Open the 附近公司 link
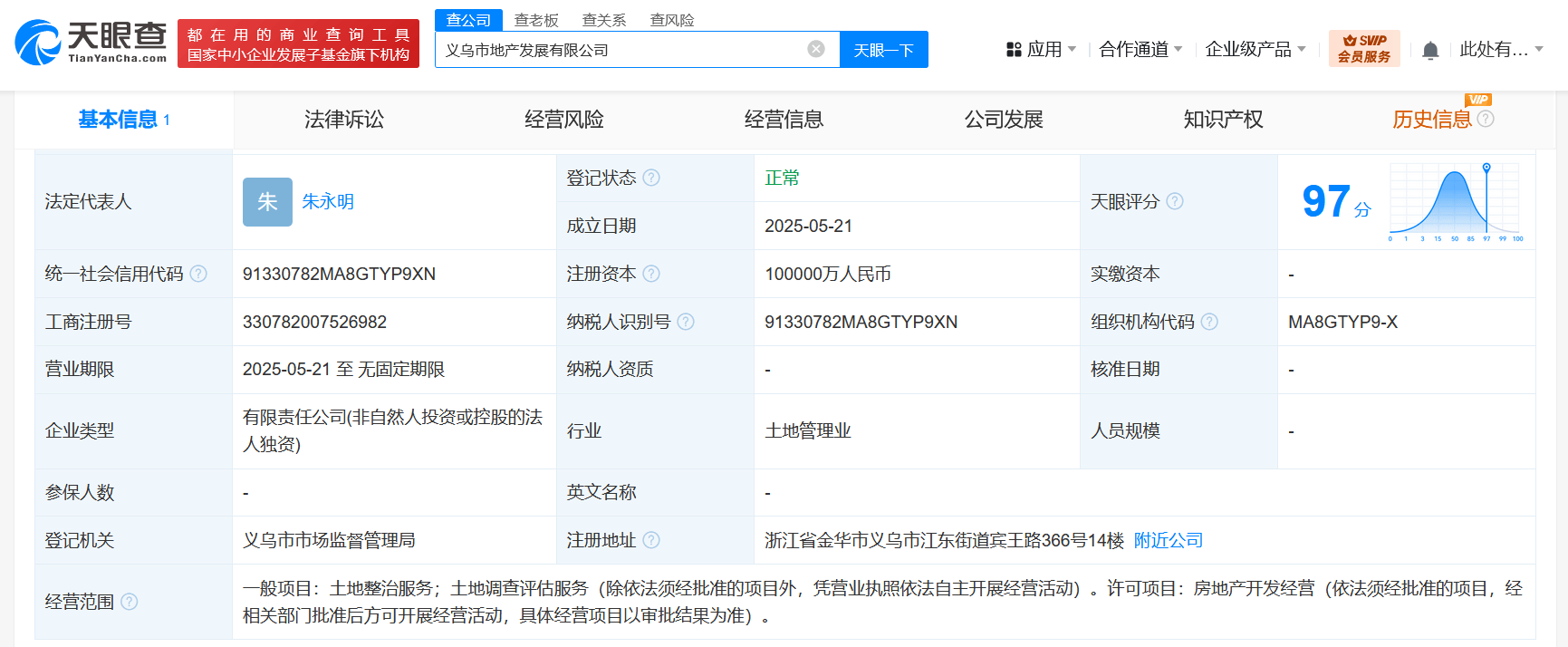The width and height of the screenshot is (1568, 647). pyautogui.click(x=1169, y=541)
